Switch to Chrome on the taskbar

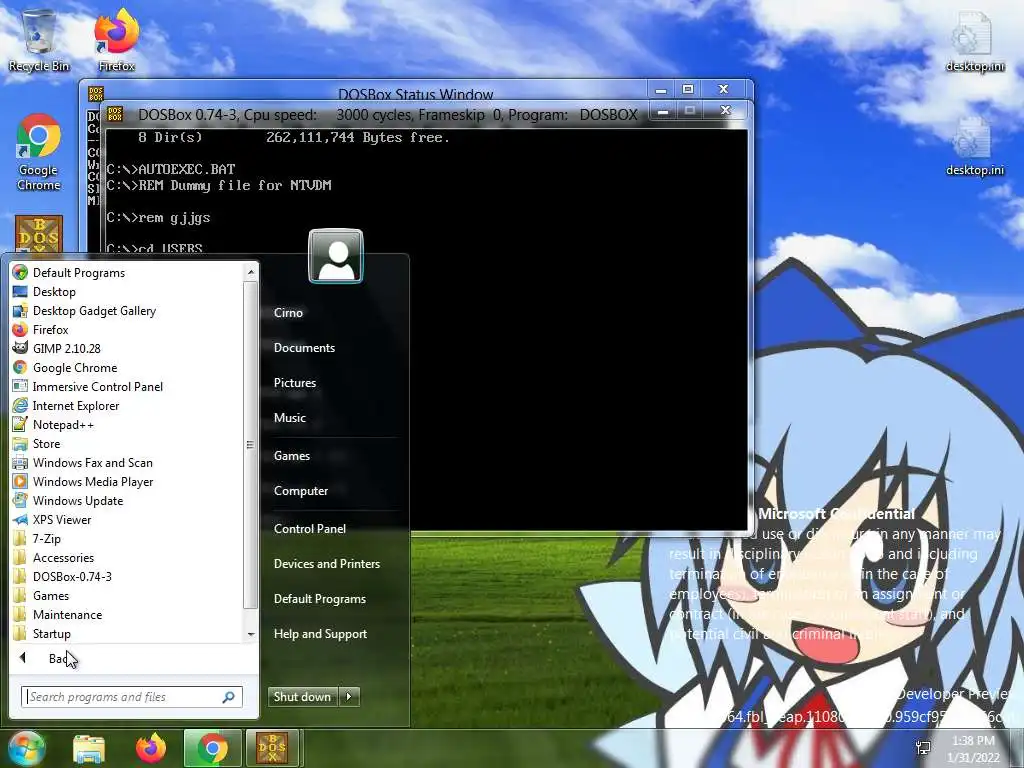coord(212,749)
